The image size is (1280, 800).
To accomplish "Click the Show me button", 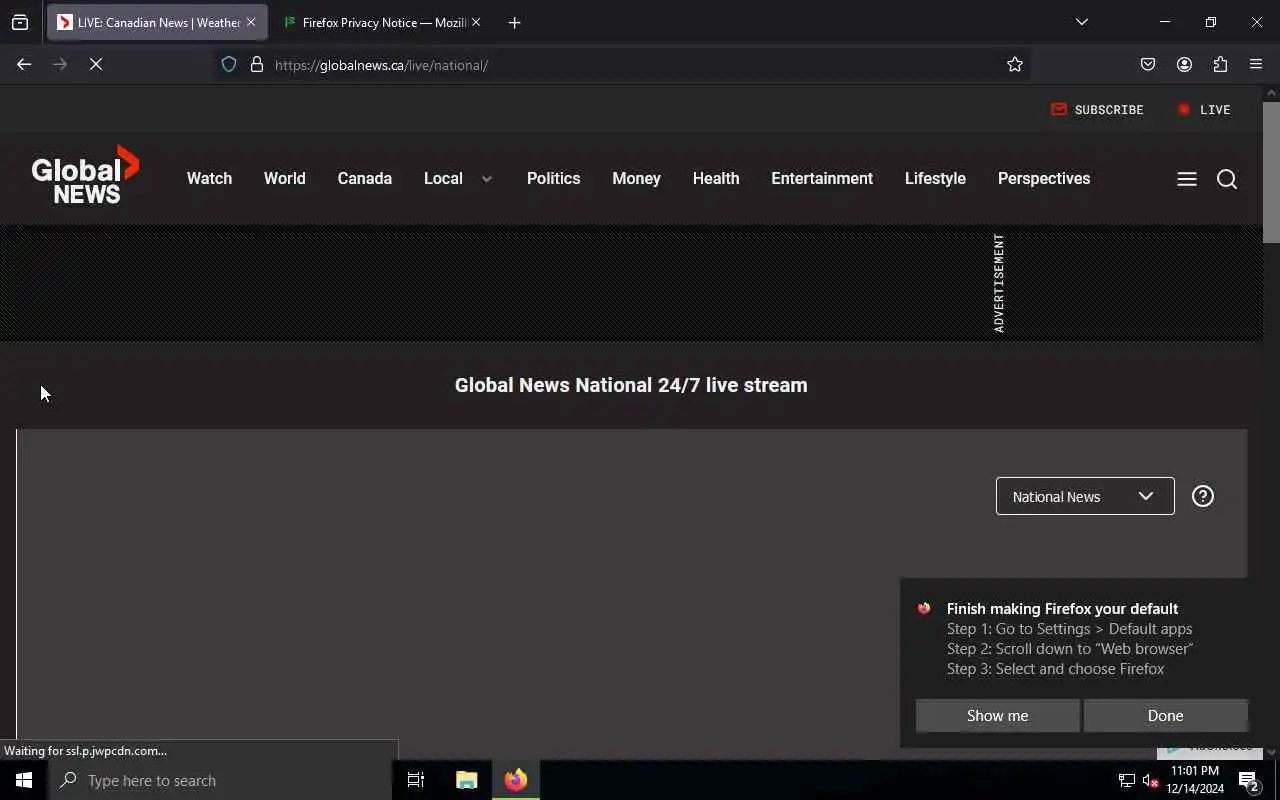I will coord(997,715).
